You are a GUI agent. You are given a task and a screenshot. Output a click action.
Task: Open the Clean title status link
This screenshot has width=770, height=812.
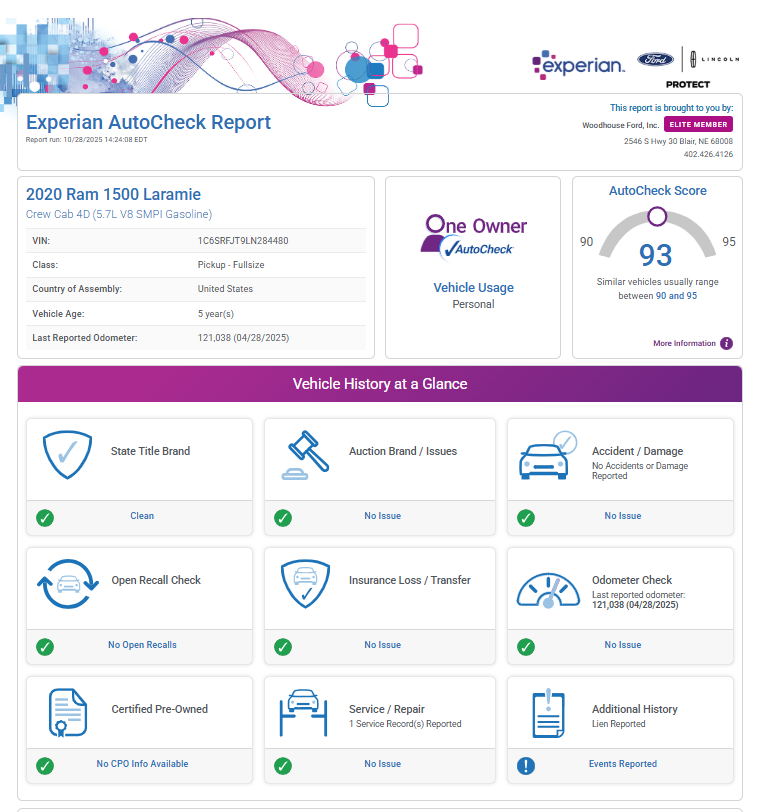click(x=142, y=516)
